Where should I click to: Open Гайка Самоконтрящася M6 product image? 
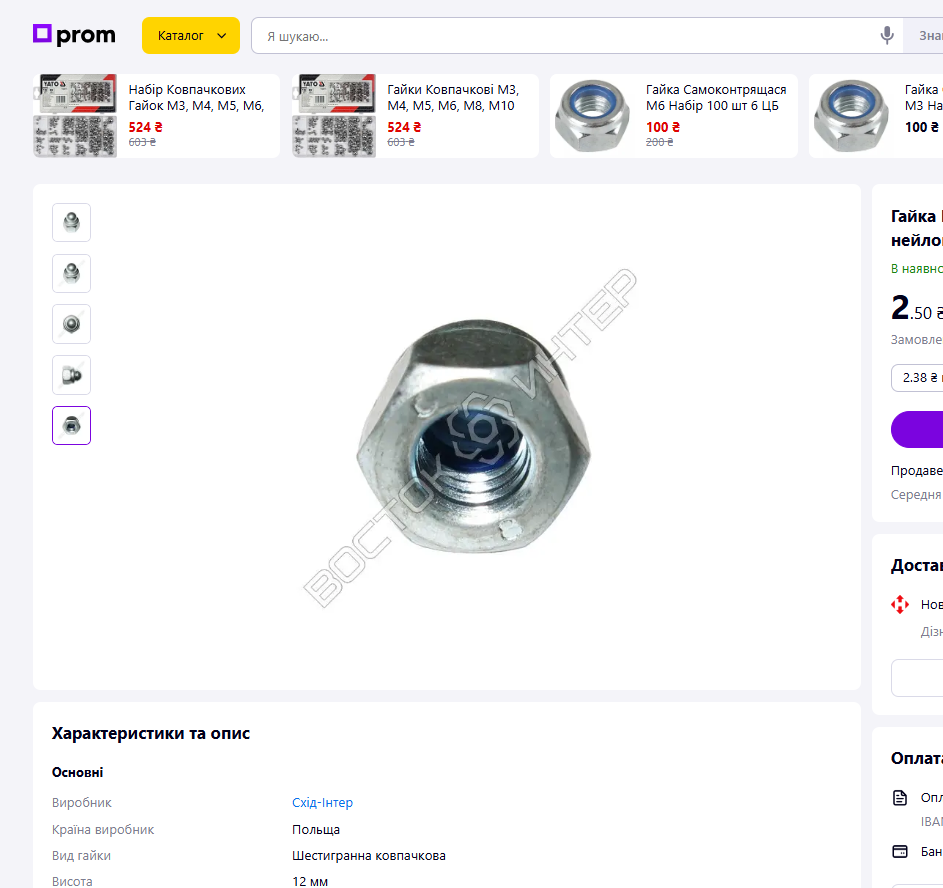pos(592,116)
